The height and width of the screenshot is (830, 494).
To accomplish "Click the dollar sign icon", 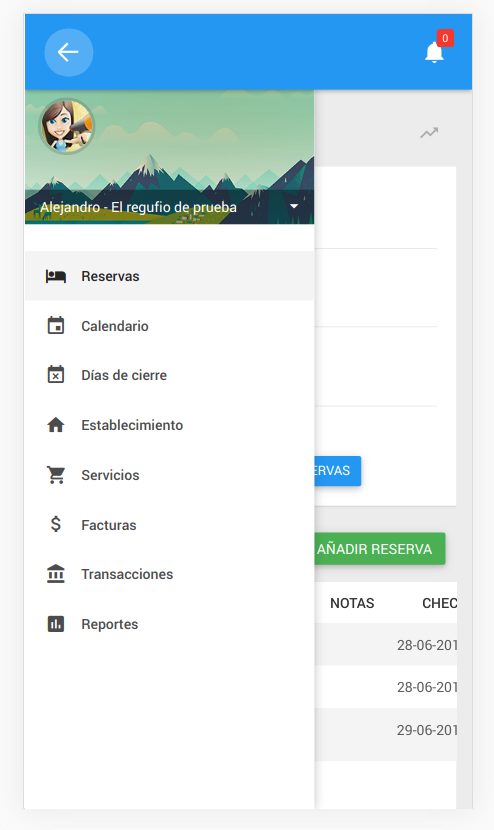I will coord(56,525).
